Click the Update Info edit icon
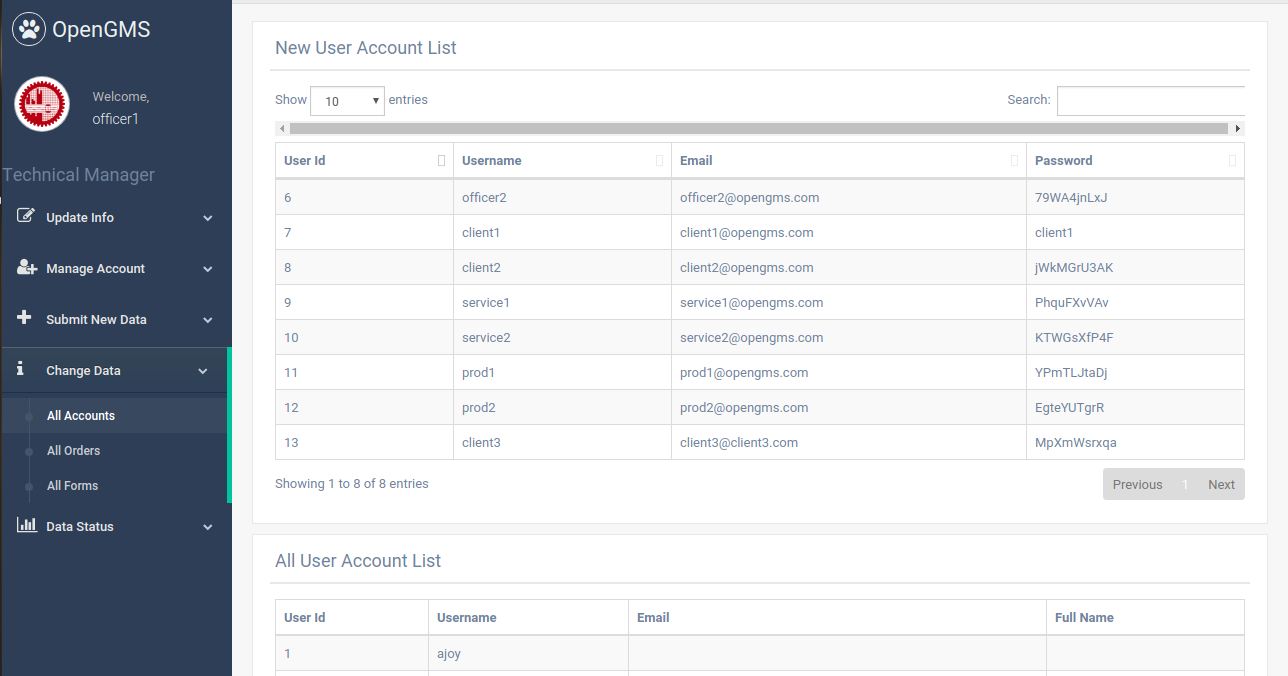1288x676 pixels. tap(26, 217)
